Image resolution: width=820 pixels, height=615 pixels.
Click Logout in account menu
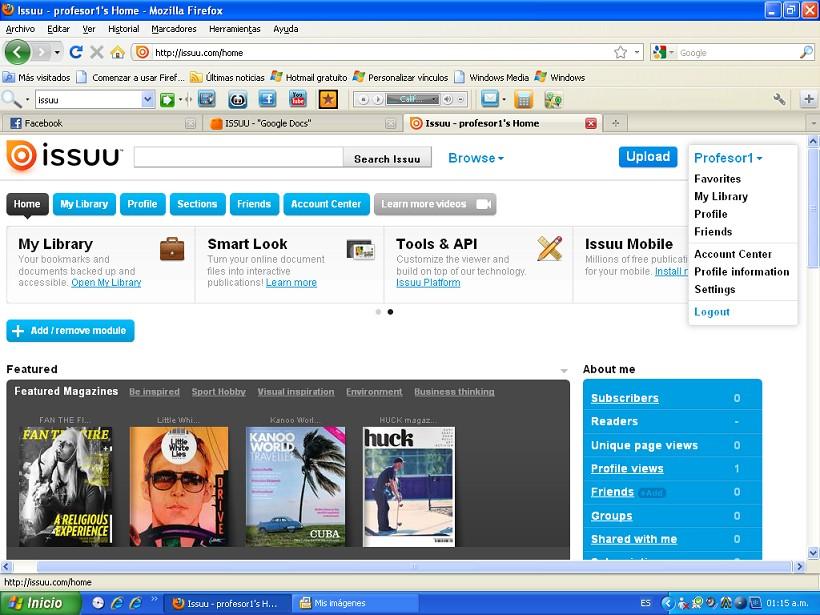coord(711,312)
